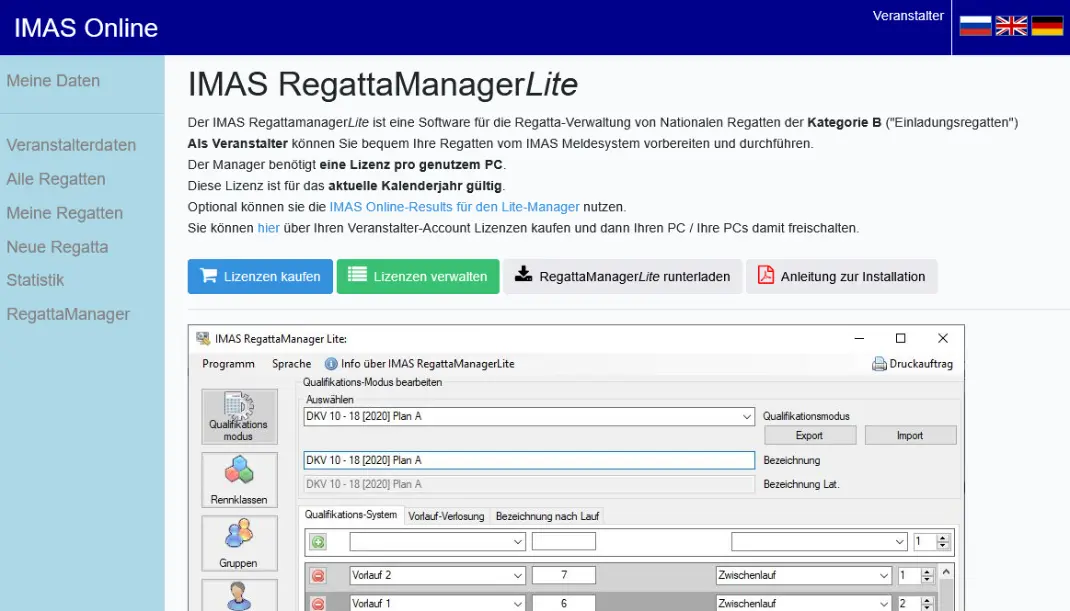Expand the empty target dropdown in add row
The width and height of the screenshot is (1070, 611).
pyautogui.click(x=899, y=542)
